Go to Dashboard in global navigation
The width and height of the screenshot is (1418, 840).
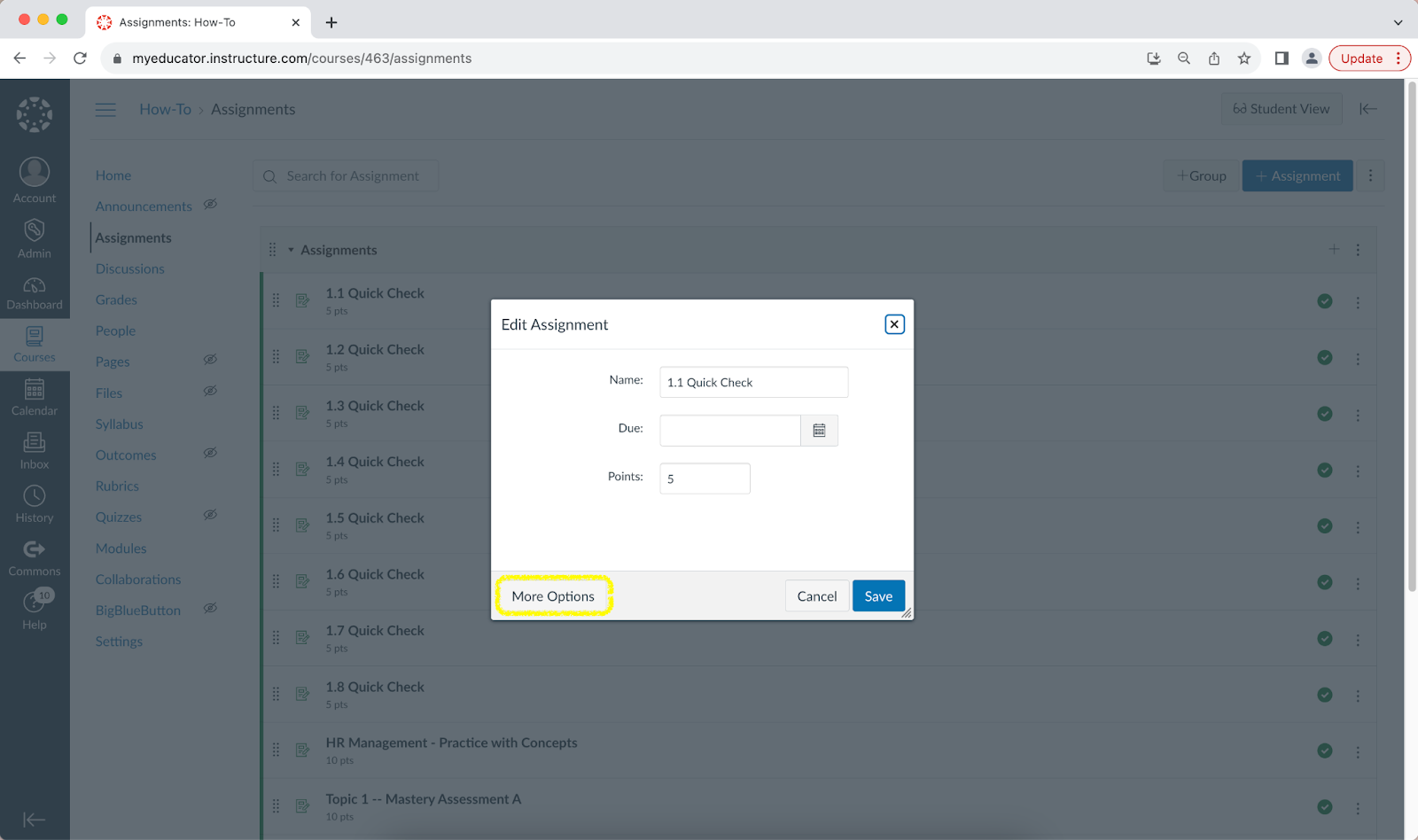click(35, 293)
